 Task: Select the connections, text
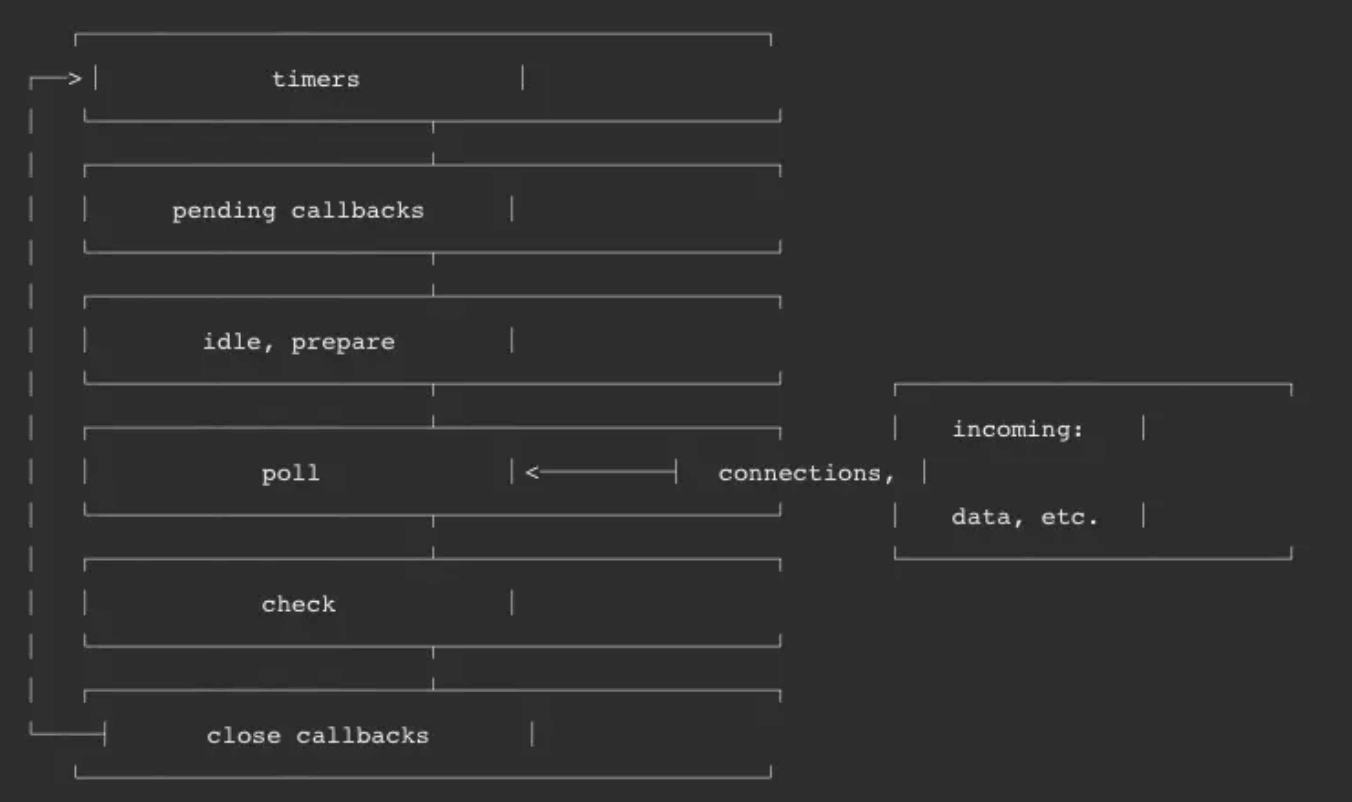807,473
